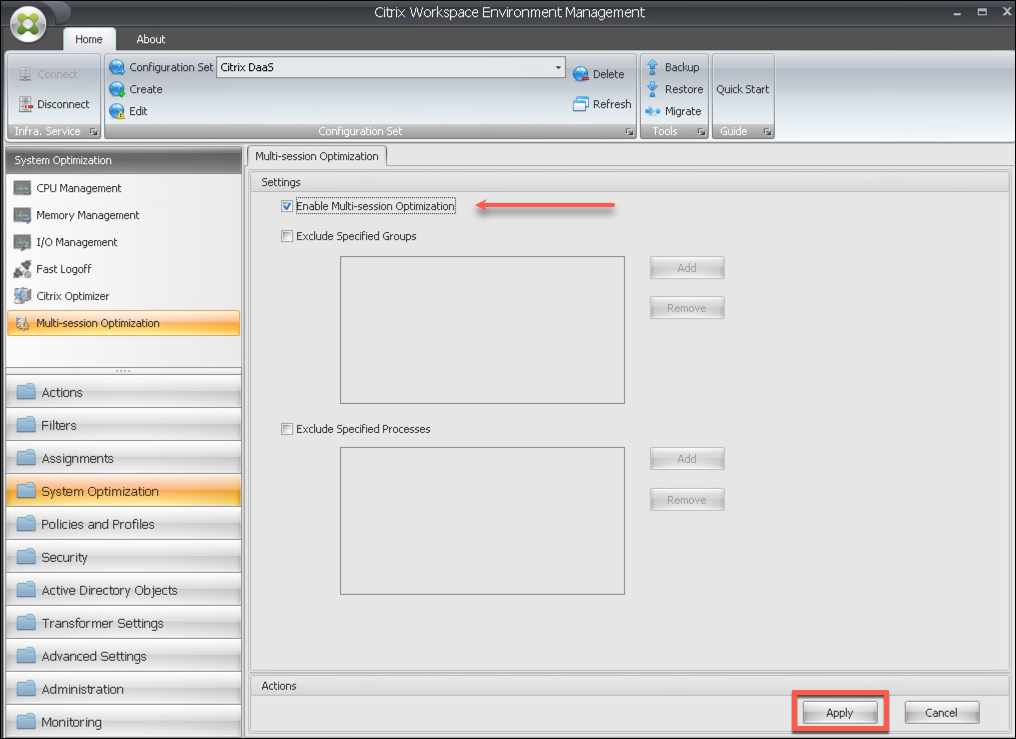Viewport: 1016px width, 739px height.
Task: Open the Configuration Set dropdown
Action: pos(558,68)
